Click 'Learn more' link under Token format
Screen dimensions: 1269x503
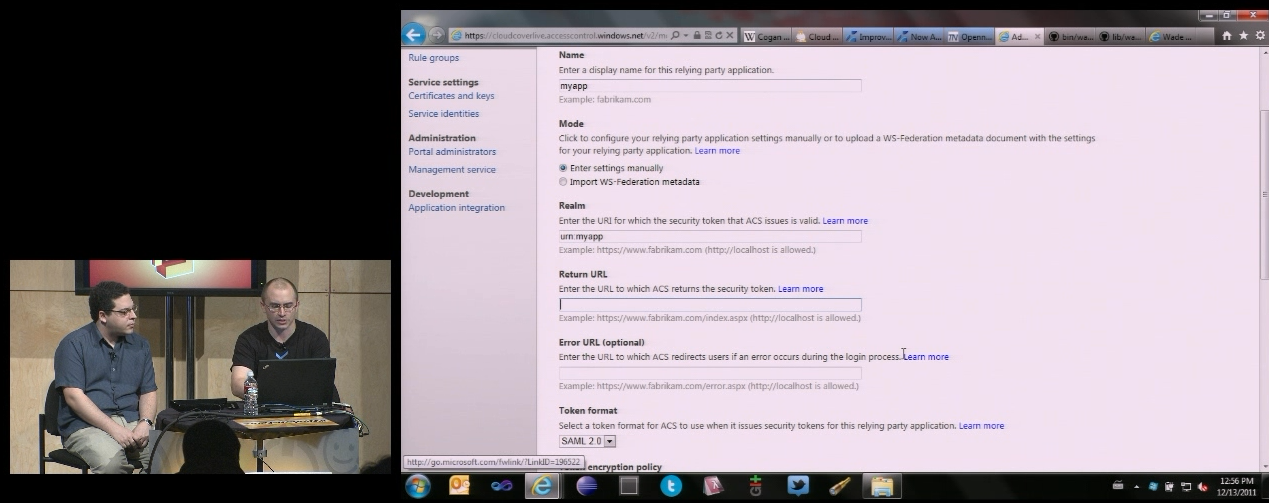(x=981, y=426)
